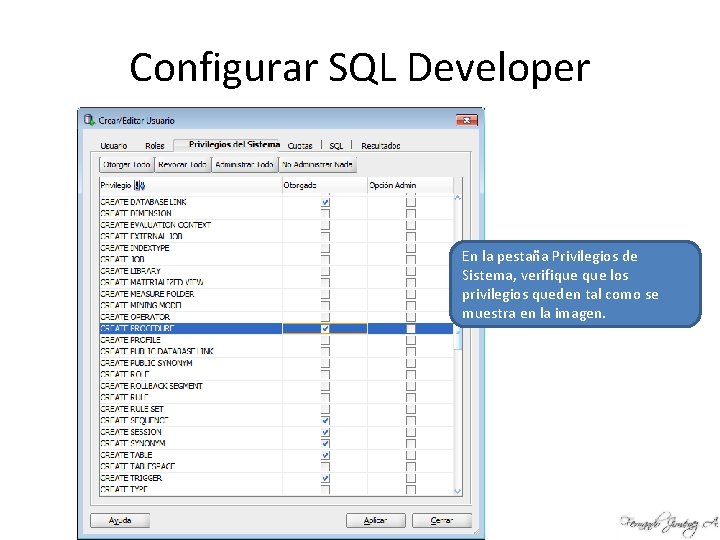
Task: Click the privileges list scroll up arrow
Action: coord(457,198)
